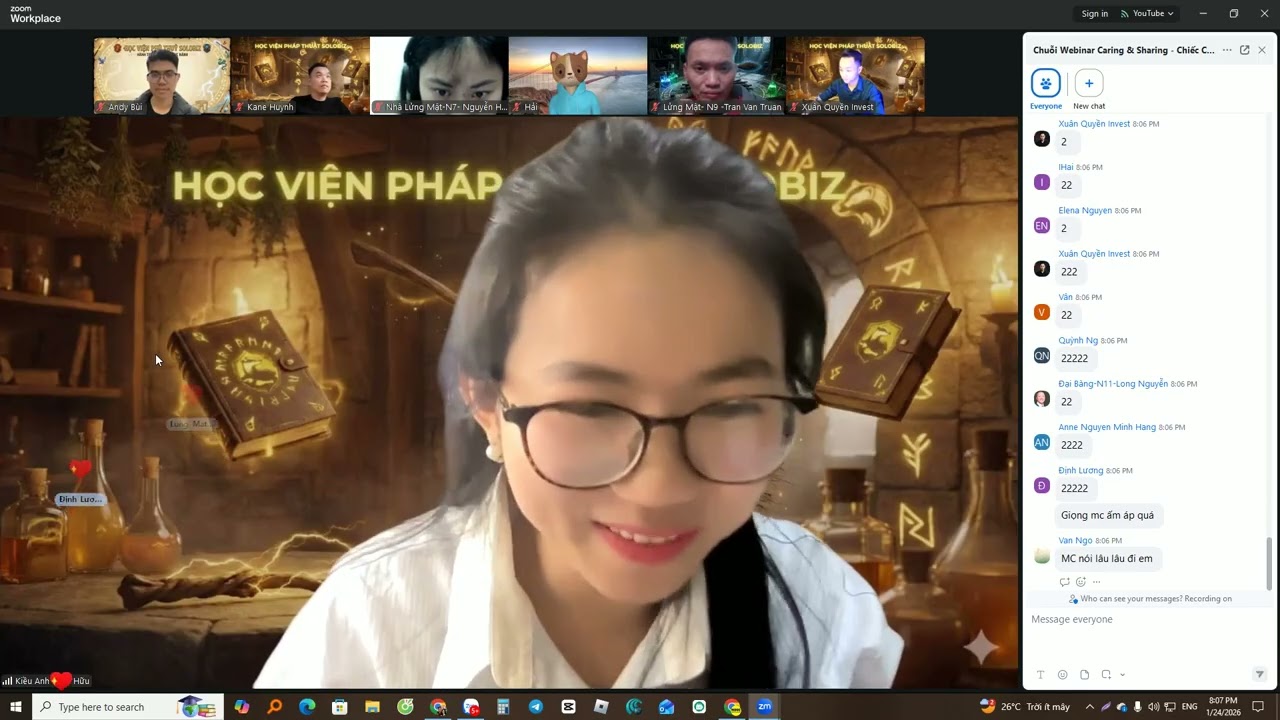This screenshot has width=1280, height=720.
Task: Send the chat message
Action: 1260,675
